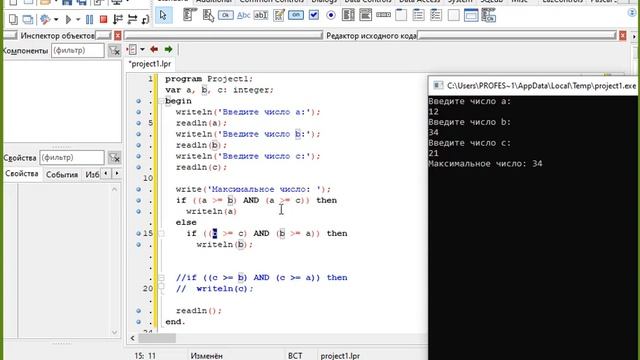Switch to the Свойства tab
The height and width of the screenshot is (360, 640).
tap(22, 174)
